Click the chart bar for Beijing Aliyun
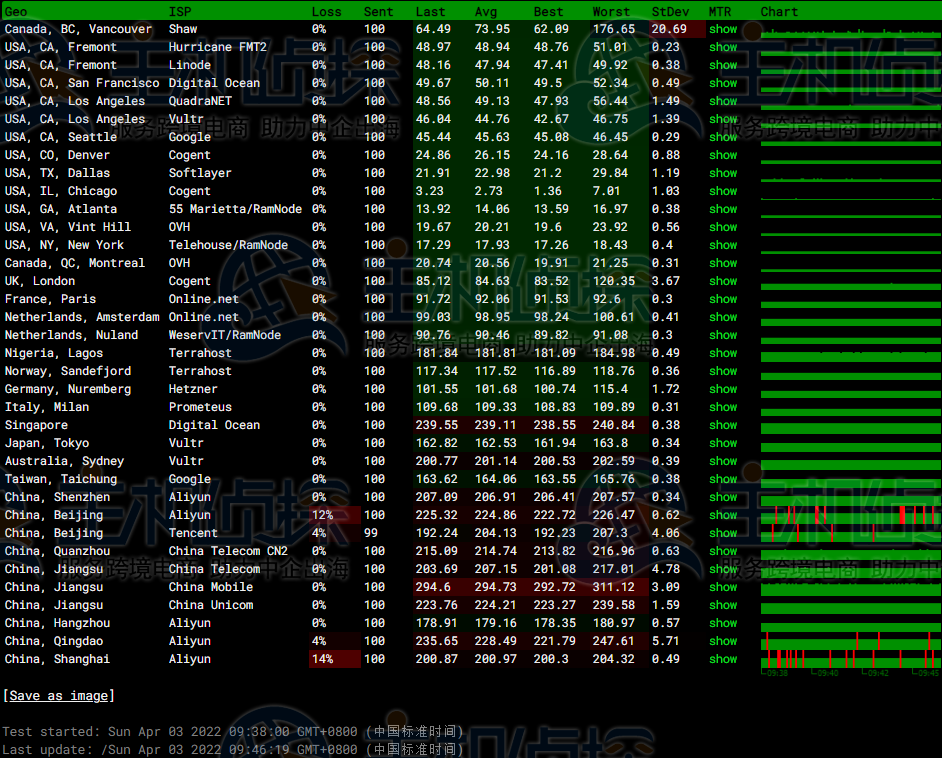942x758 pixels. click(849, 515)
